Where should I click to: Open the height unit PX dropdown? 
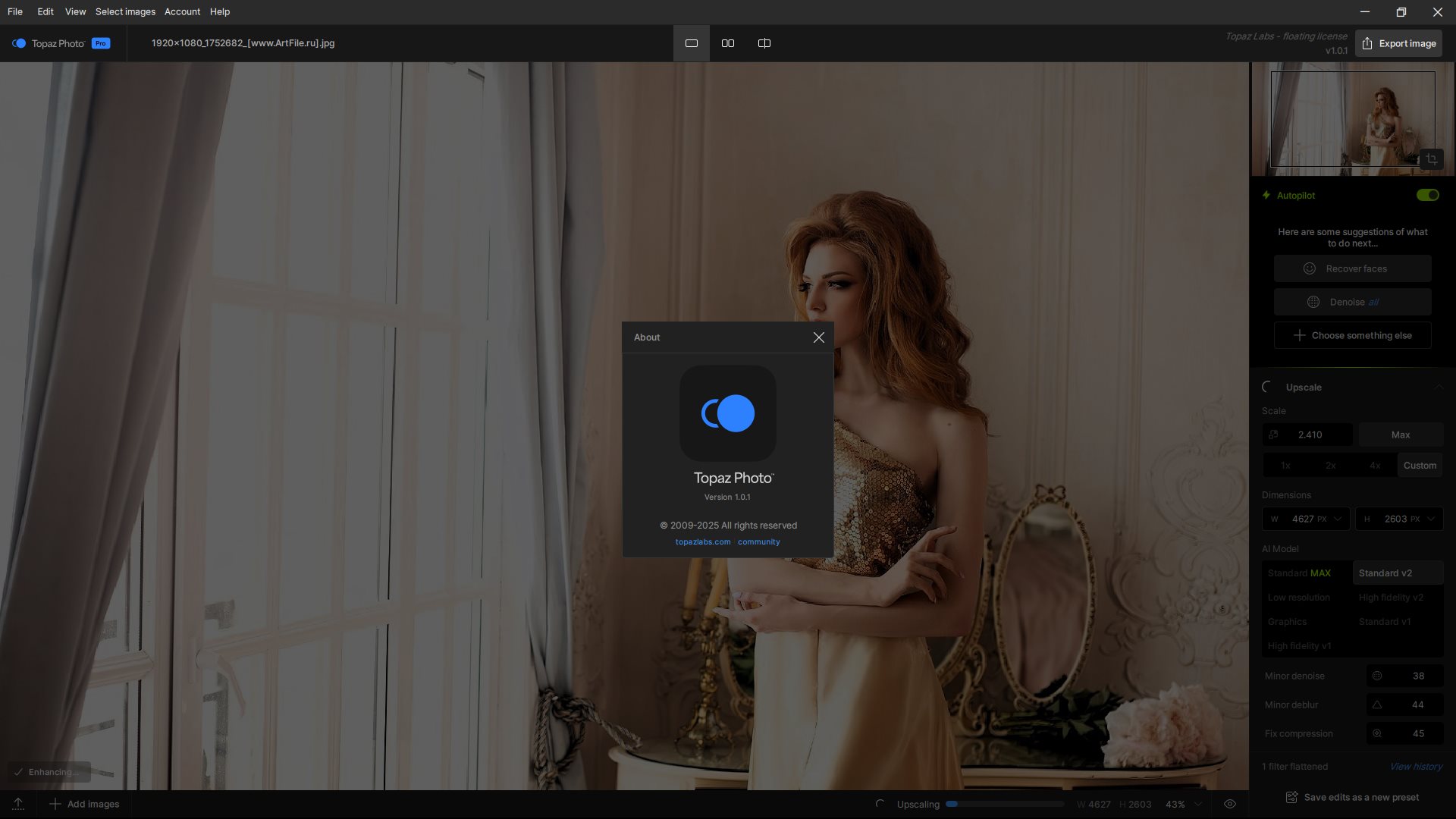[1430, 519]
